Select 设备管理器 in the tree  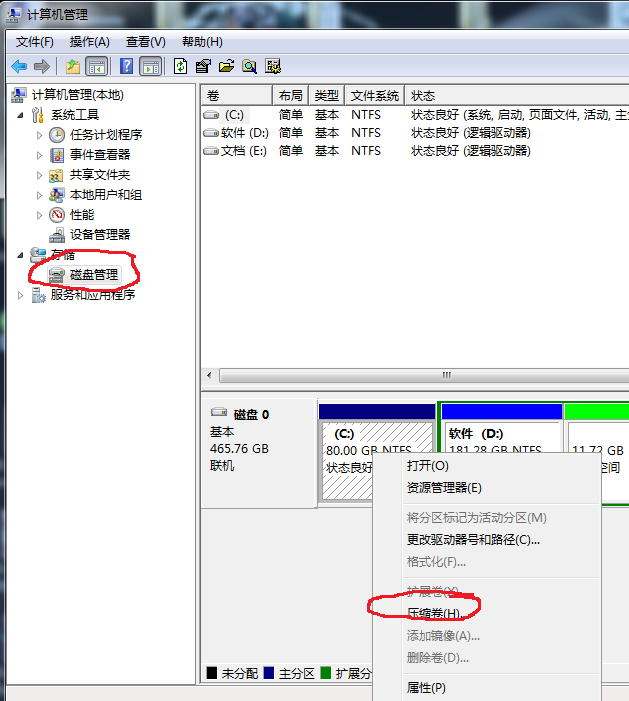[x=99, y=234]
